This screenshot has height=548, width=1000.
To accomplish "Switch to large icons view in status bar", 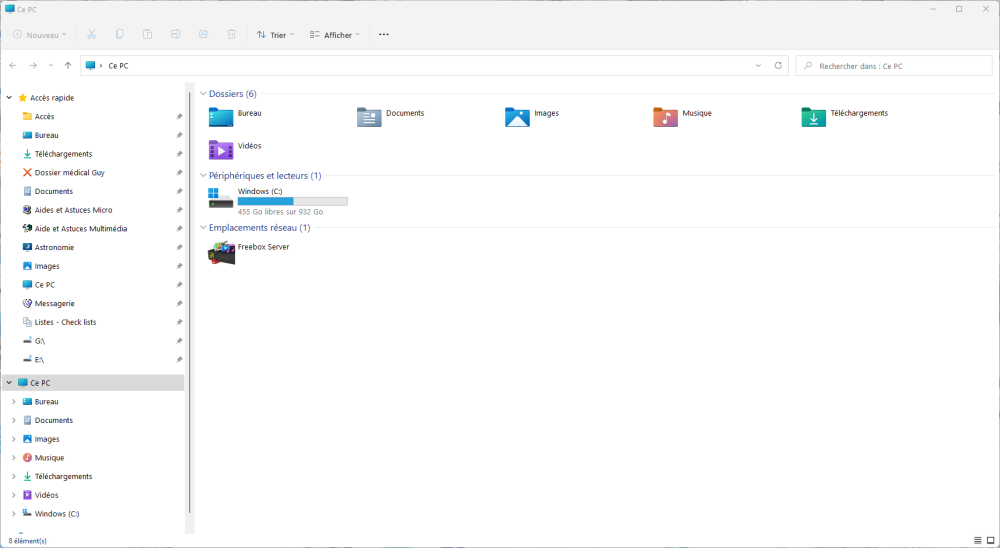I will click(990, 540).
